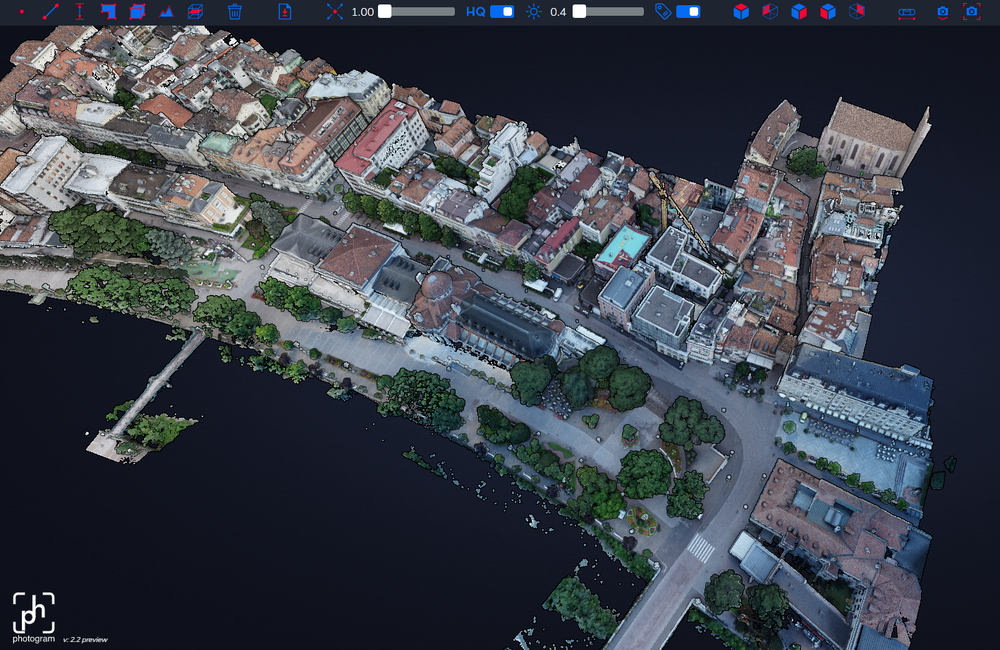The height and width of the screenshot is (650, 1000).
Task: Switch to left-side view cube
Action: 828,11
